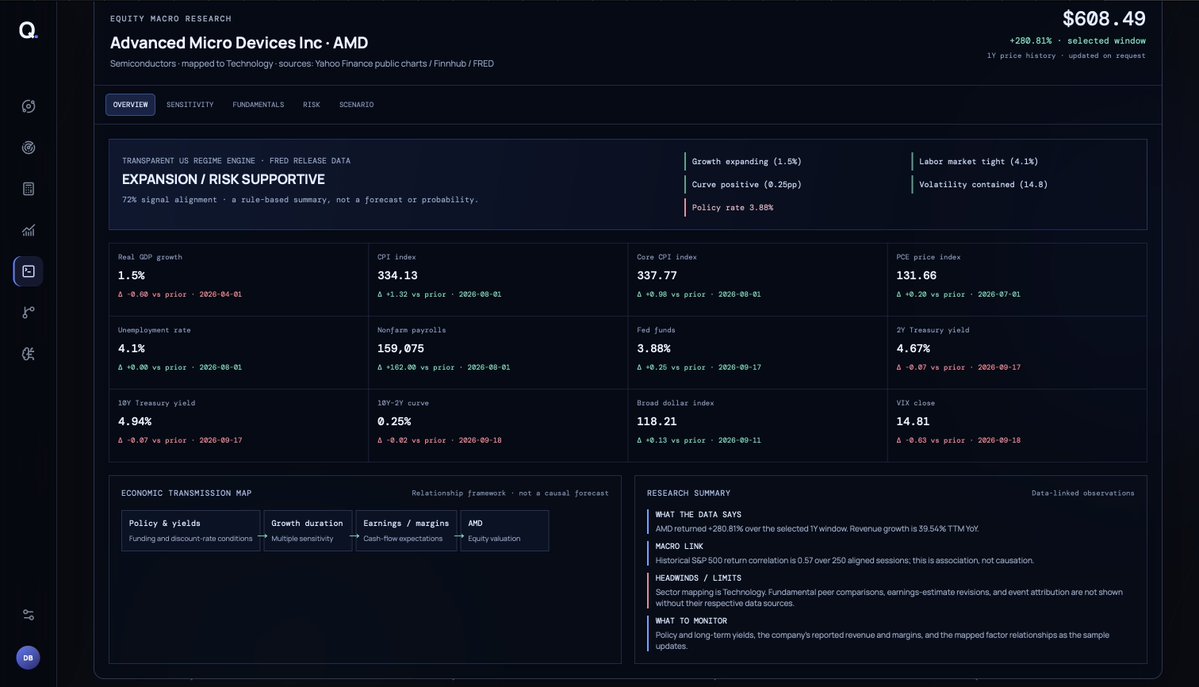The width and height of the screenshot is (1199, 687).
Task: Click the Economic Transmission Map title
Action: pos(187,493)
